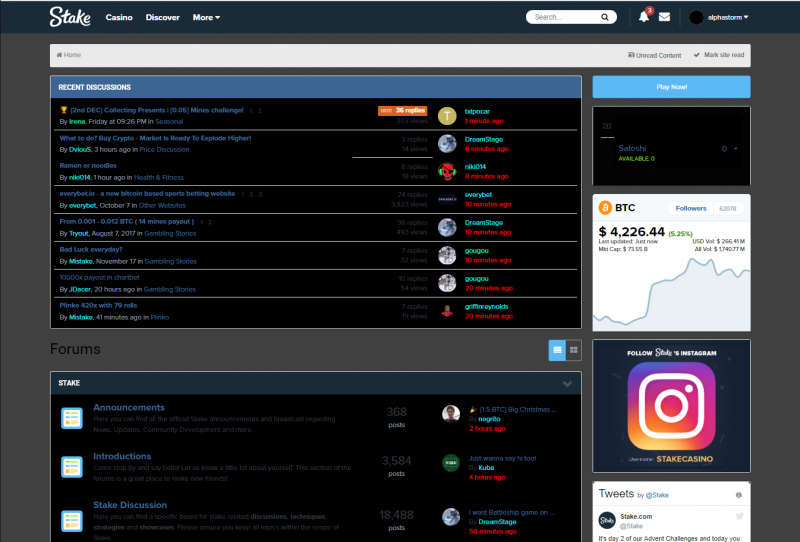Image resolution: width=800 pixels, height=542 pixels.
Task: Click the Tweets info icon
Action: click(x=738, y=495)
